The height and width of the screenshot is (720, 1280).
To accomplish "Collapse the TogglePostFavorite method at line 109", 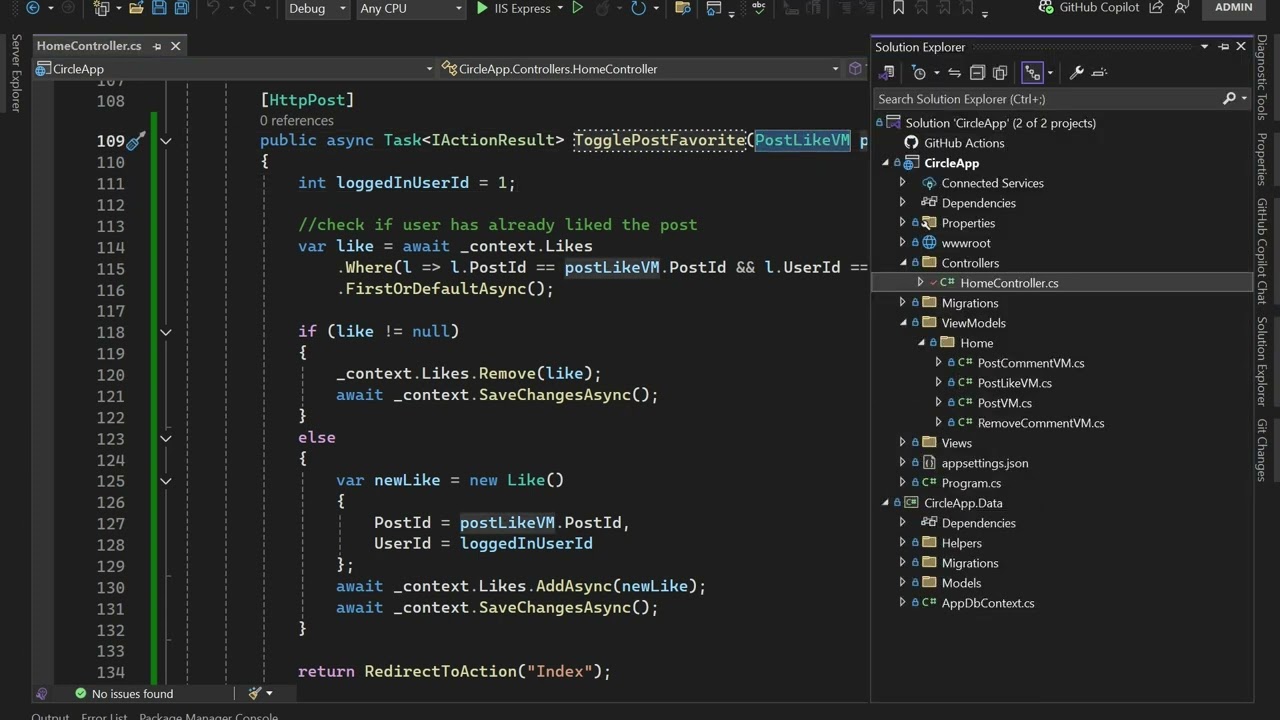I will [166, 141].
